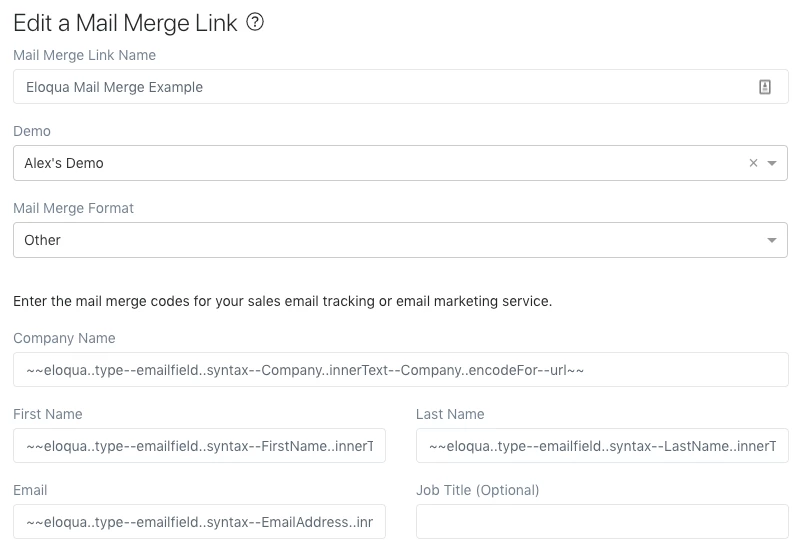Viewport: 805px width, 553px height.
Task: Click the 'First Name' field label
Action: click(48, 414)
